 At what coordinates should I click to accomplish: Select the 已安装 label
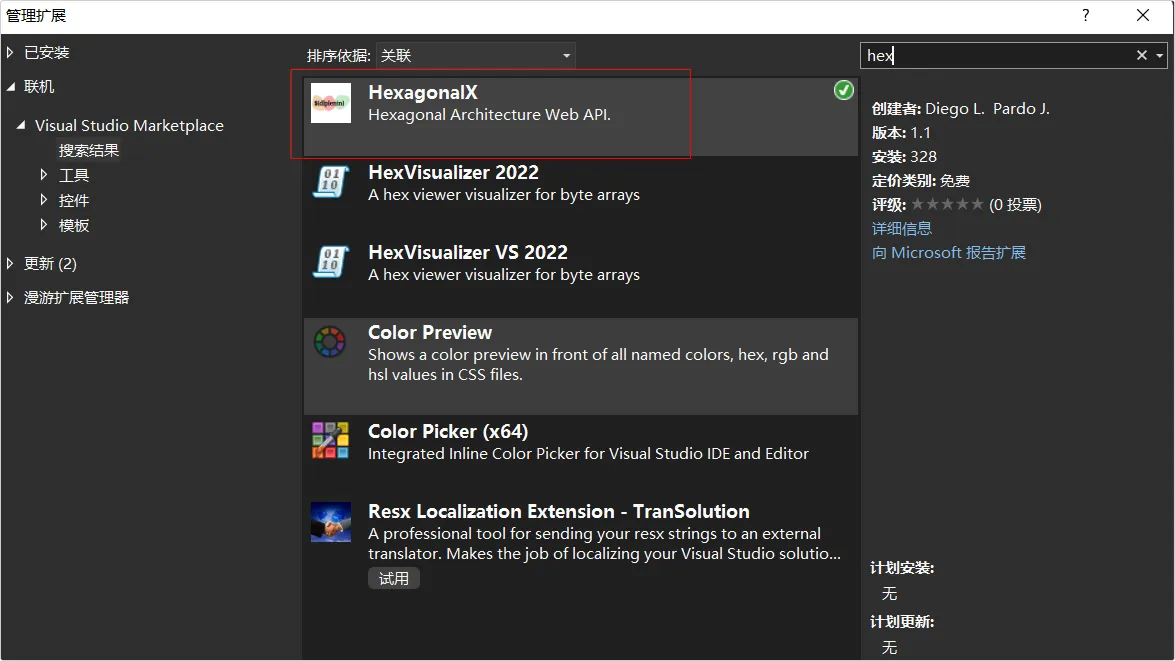point(46,52)
